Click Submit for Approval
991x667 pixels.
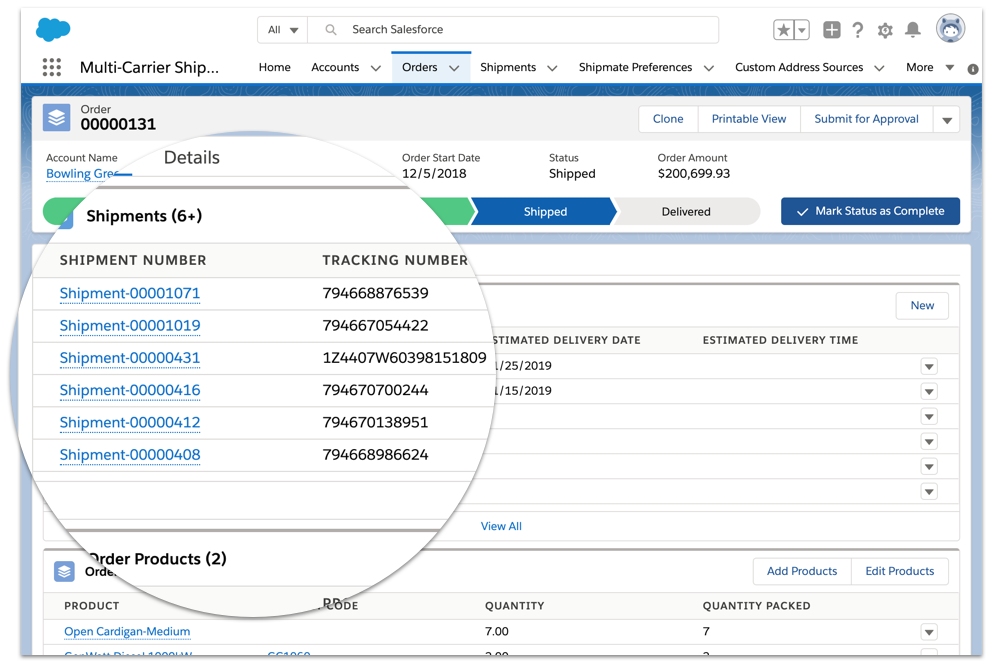pyautogui.click(x=866, y=119)
